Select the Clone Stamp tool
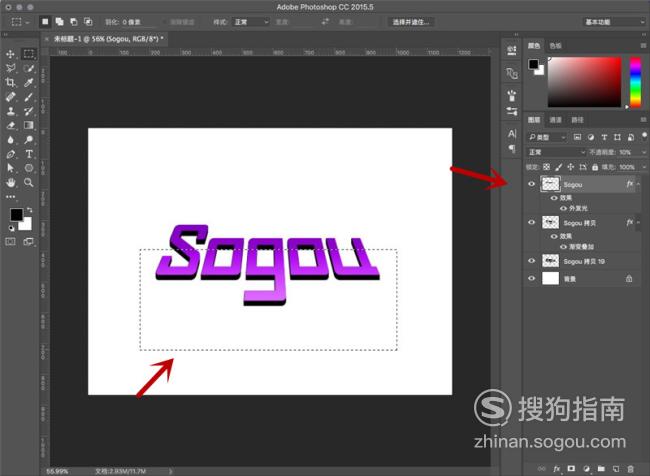The width and height of the screenshot is (650, 476). [x=10, y=111]
